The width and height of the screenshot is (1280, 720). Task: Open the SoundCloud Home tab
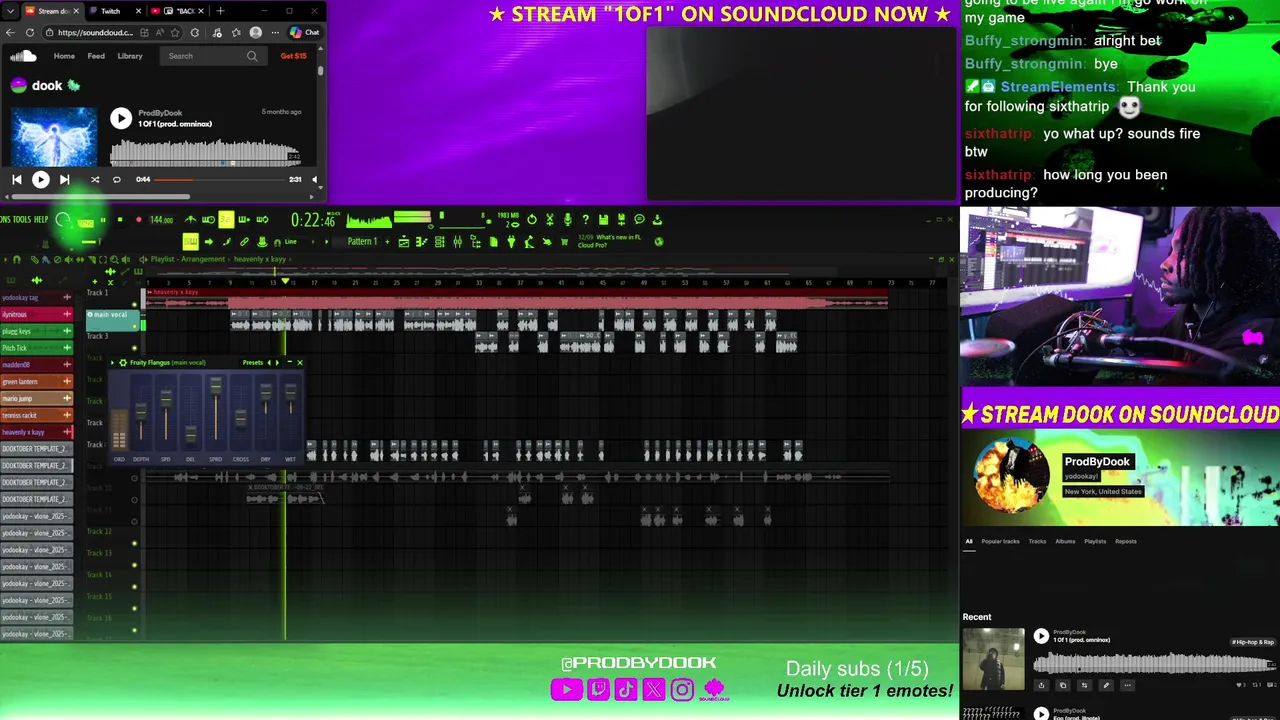tap(64, 56)
